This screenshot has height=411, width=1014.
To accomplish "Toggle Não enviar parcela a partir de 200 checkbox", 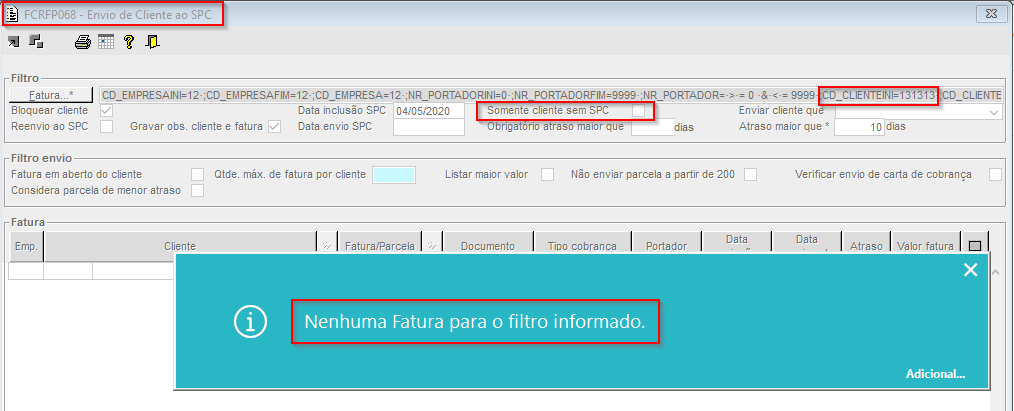I will coord(751,174).
